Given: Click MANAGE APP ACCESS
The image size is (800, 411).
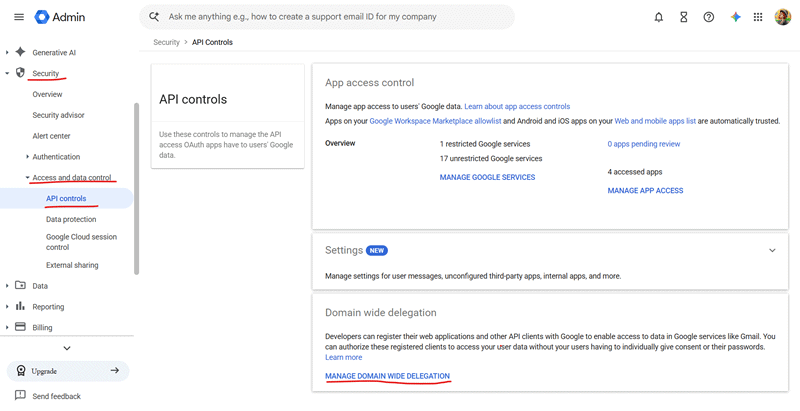Looking at the screenshot, I should tap(645, 191).
